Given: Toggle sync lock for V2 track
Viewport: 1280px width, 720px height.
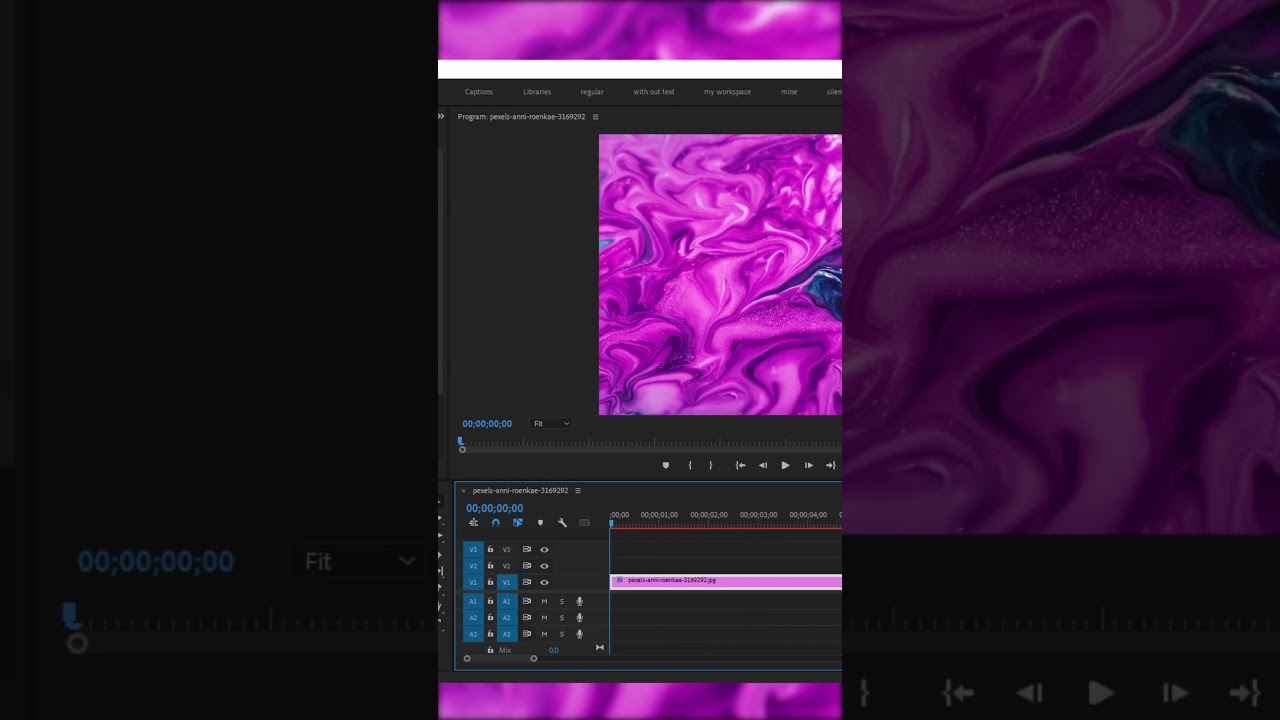Looking at the screenshot, I should coord(527,566).
